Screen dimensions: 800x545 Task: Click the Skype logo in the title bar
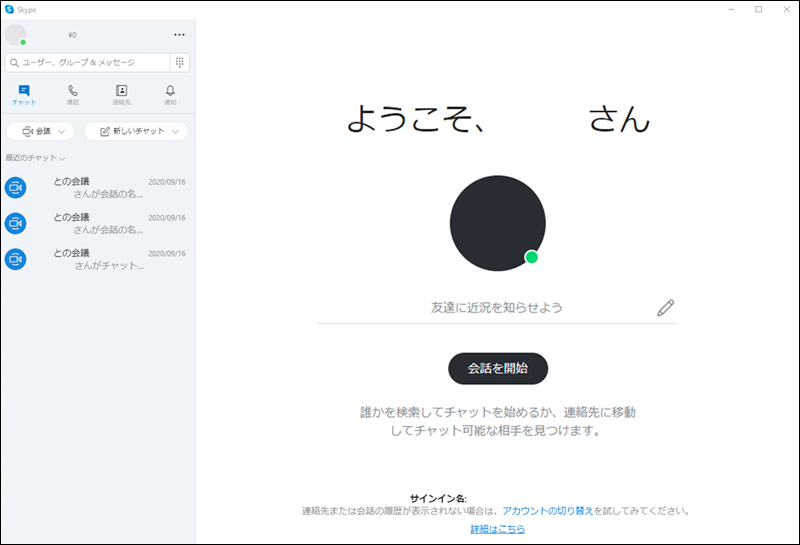pyautogui.click(x=9, y=9)
